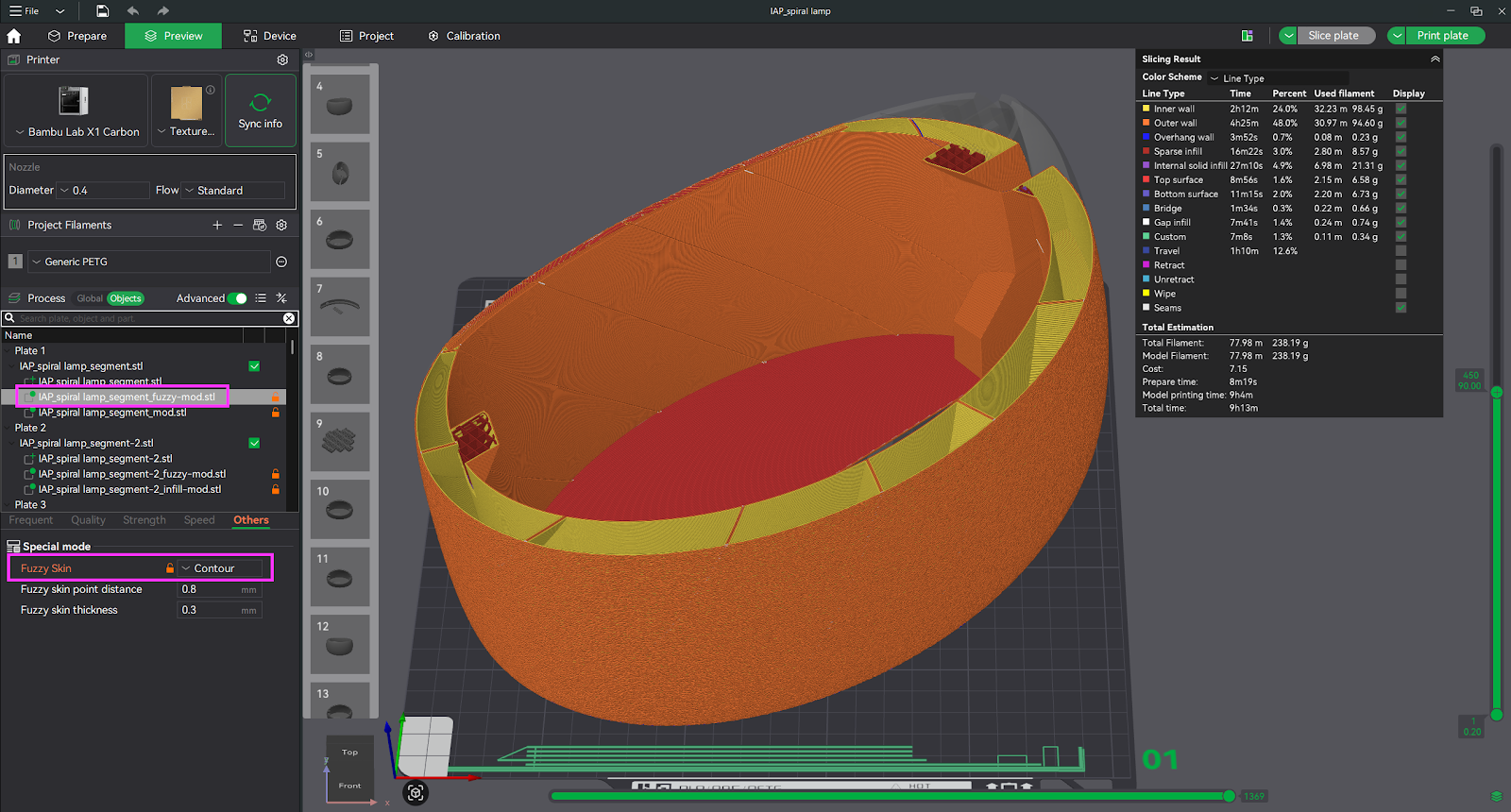Screen dimensions: 1511x812
Task: Click the AMS sync icon in Project Filaments
Action: pos(260,225)
